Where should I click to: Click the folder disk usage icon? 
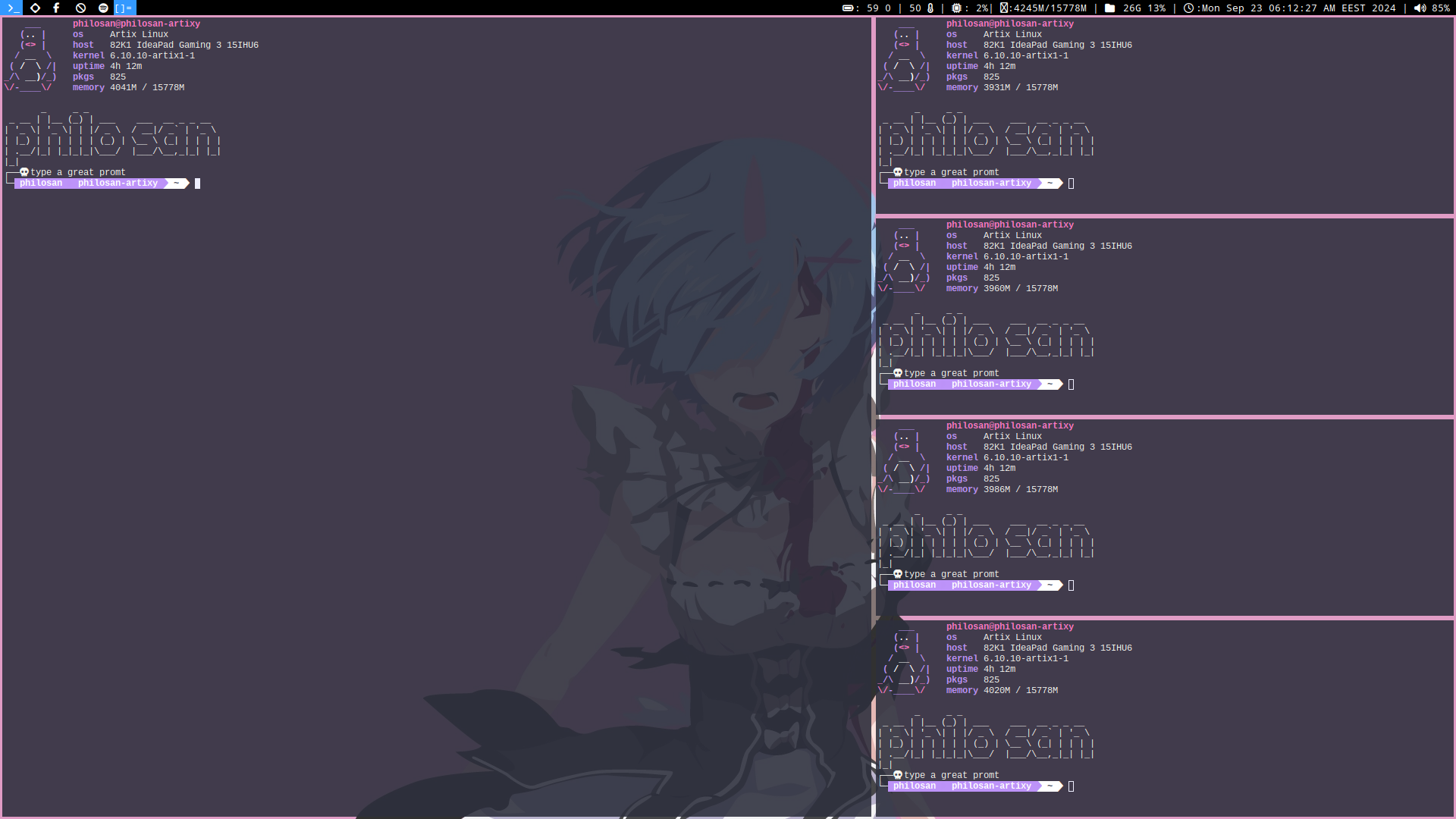(1109, 8)
